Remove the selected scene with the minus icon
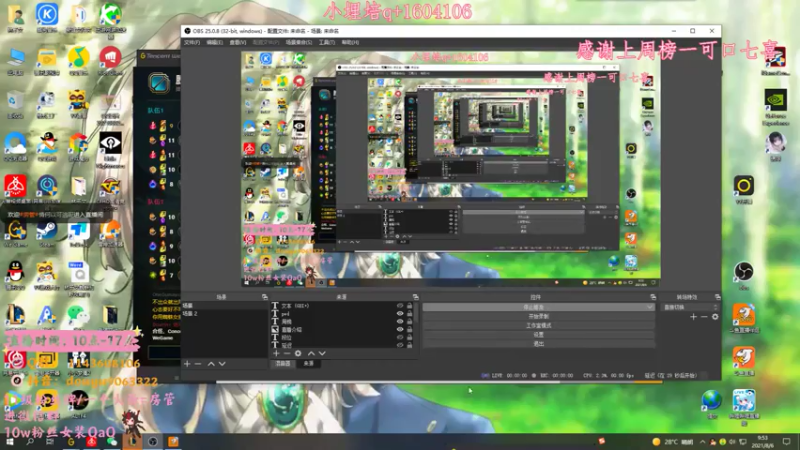The width and height of the screenshot is (800, 450). [198, 364]
